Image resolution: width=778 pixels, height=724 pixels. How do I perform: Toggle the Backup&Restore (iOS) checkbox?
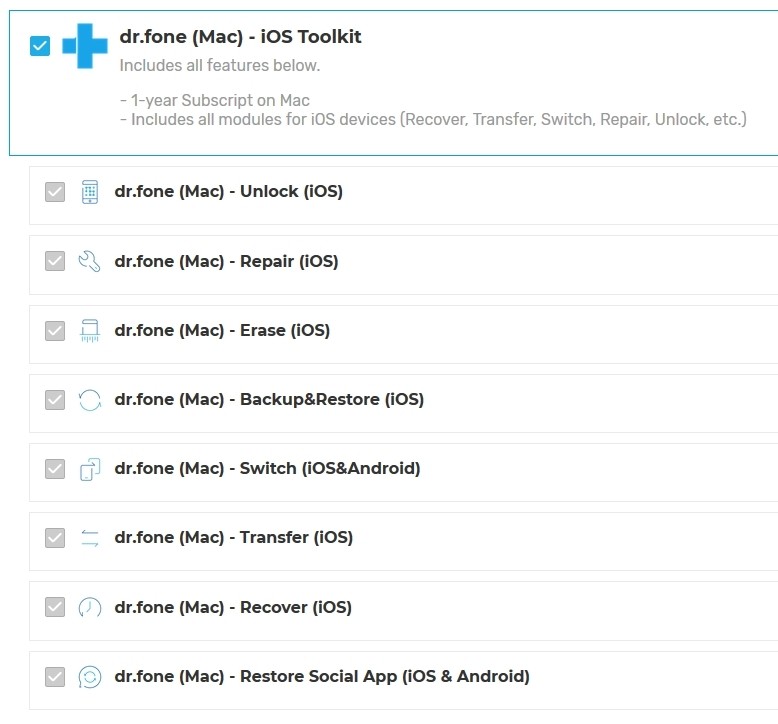pyautogui.click(x=55, y=399)
